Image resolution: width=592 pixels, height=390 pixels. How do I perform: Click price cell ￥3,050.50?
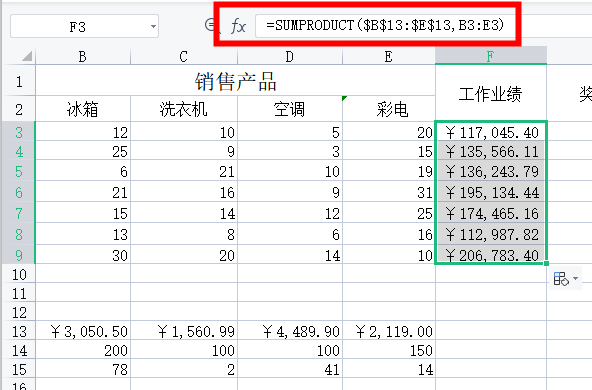[83, 331]
